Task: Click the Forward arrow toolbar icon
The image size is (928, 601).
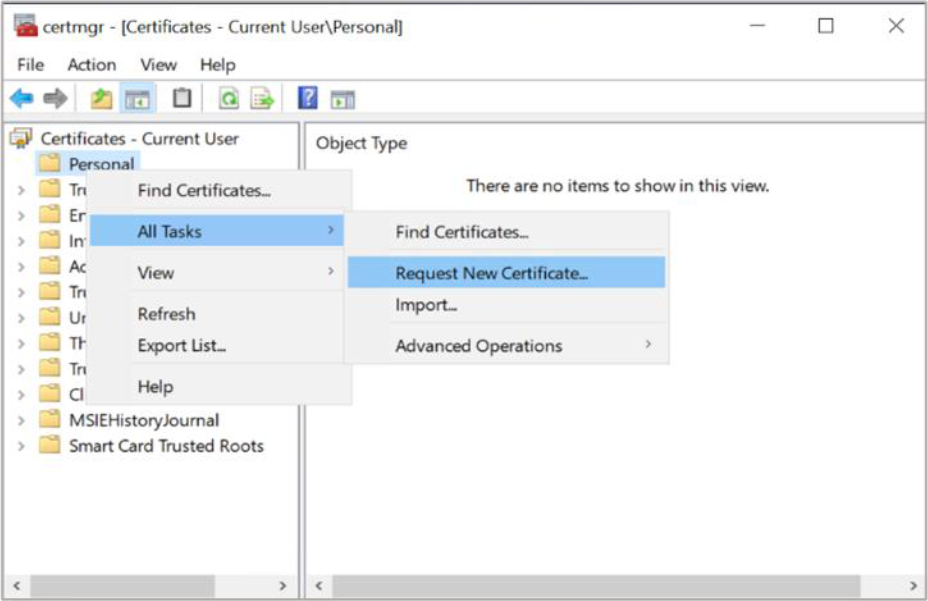Action: tap(56, 99)
